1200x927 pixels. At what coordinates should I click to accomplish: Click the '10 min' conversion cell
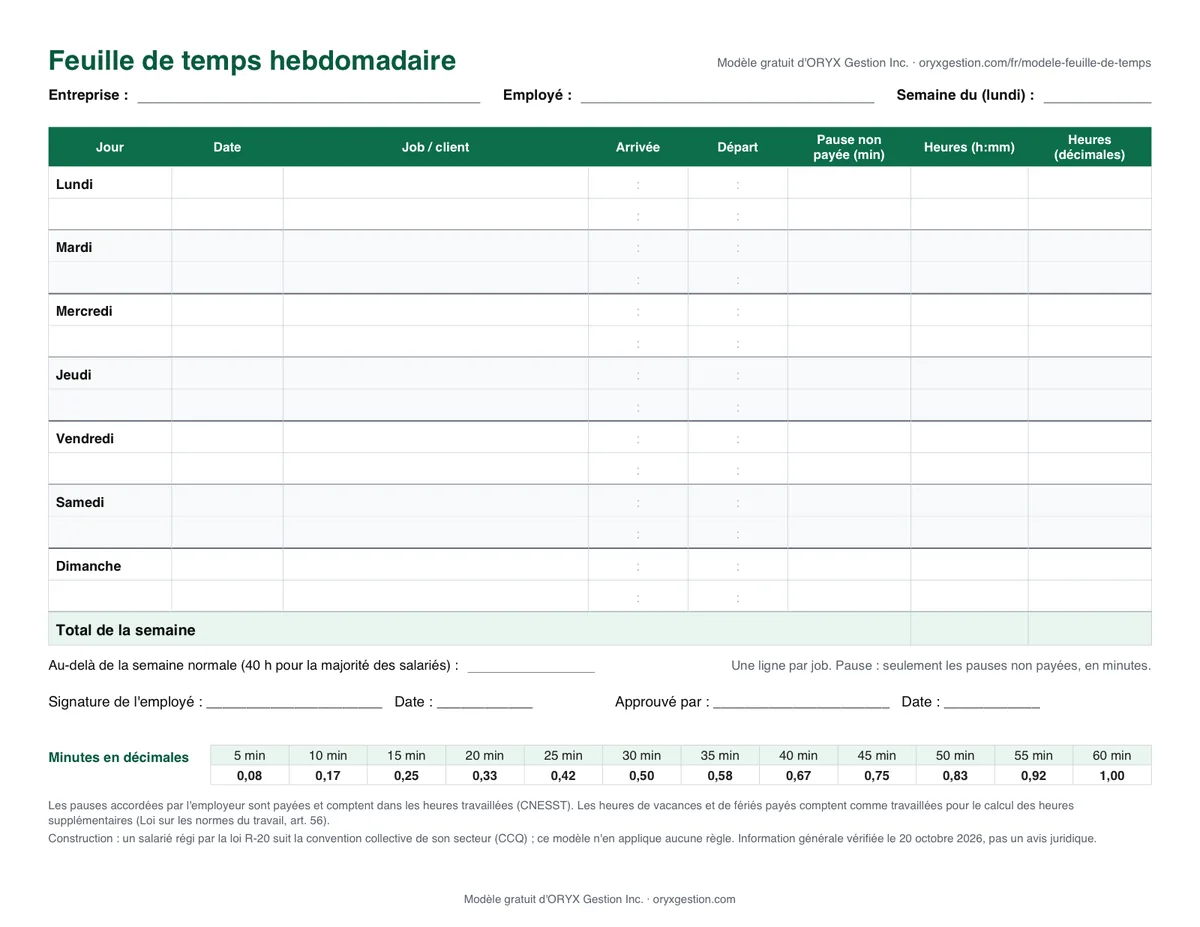[x=328, y=755]
